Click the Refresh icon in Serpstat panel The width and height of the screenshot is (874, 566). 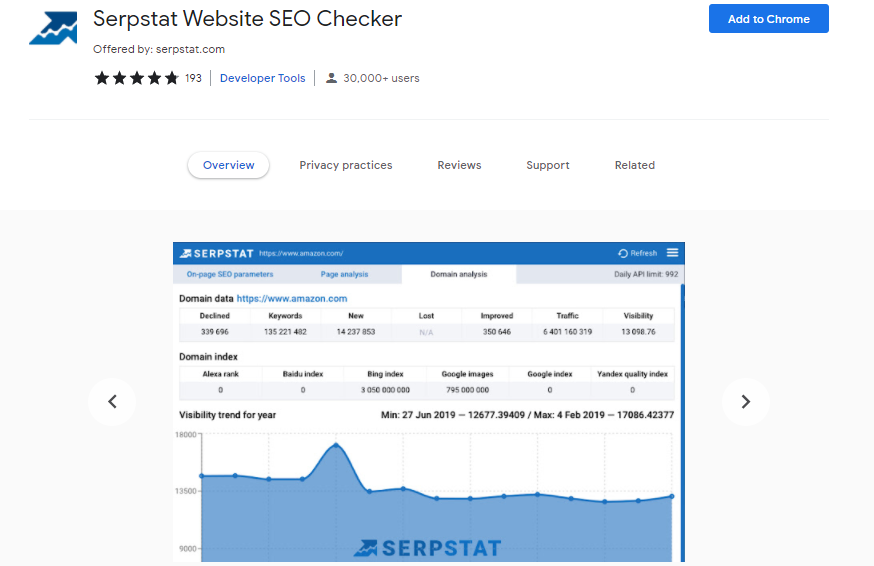(624, 253)
